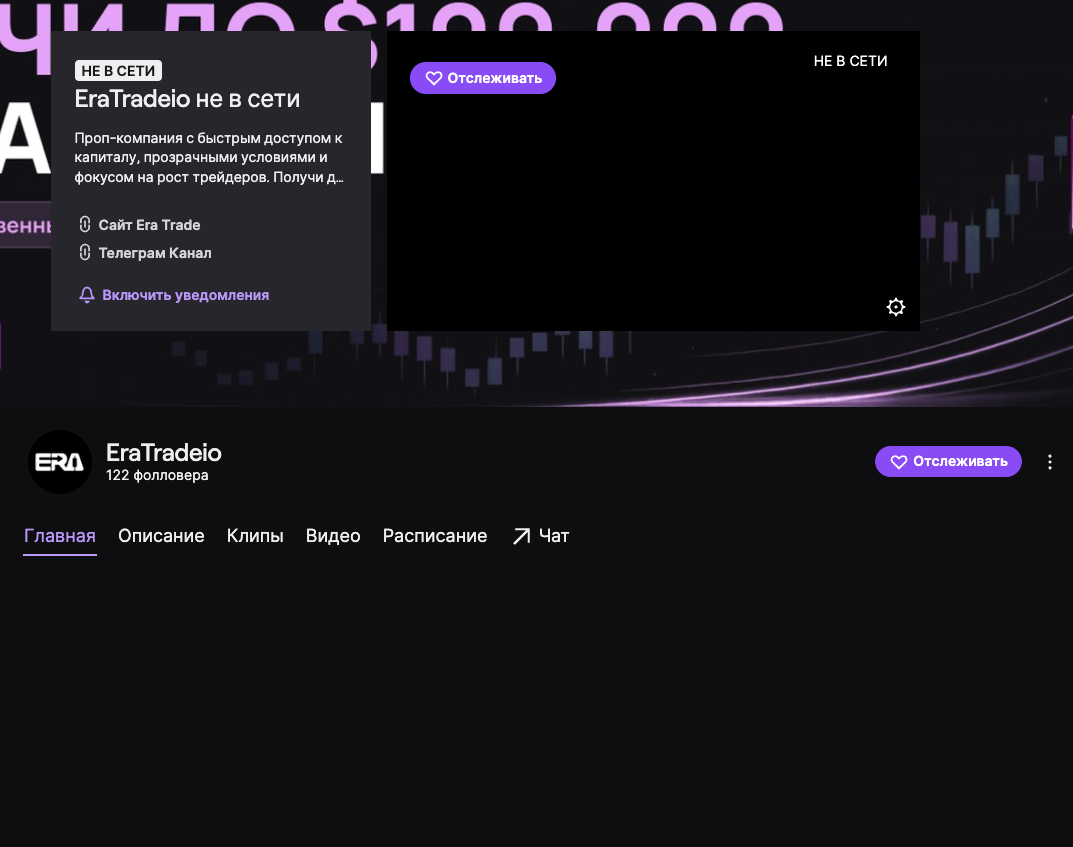The height and width of the screenshot is (847, 1073).
Task: Switch to the Описание tab
Action: coord(161,536)
